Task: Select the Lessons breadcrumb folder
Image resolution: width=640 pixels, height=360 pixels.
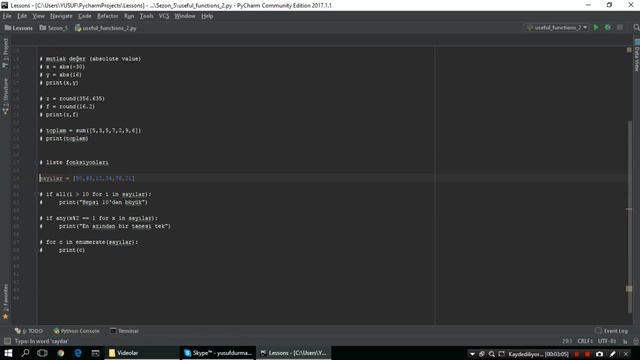Action: pyautogui.click(x=19, y=28)
